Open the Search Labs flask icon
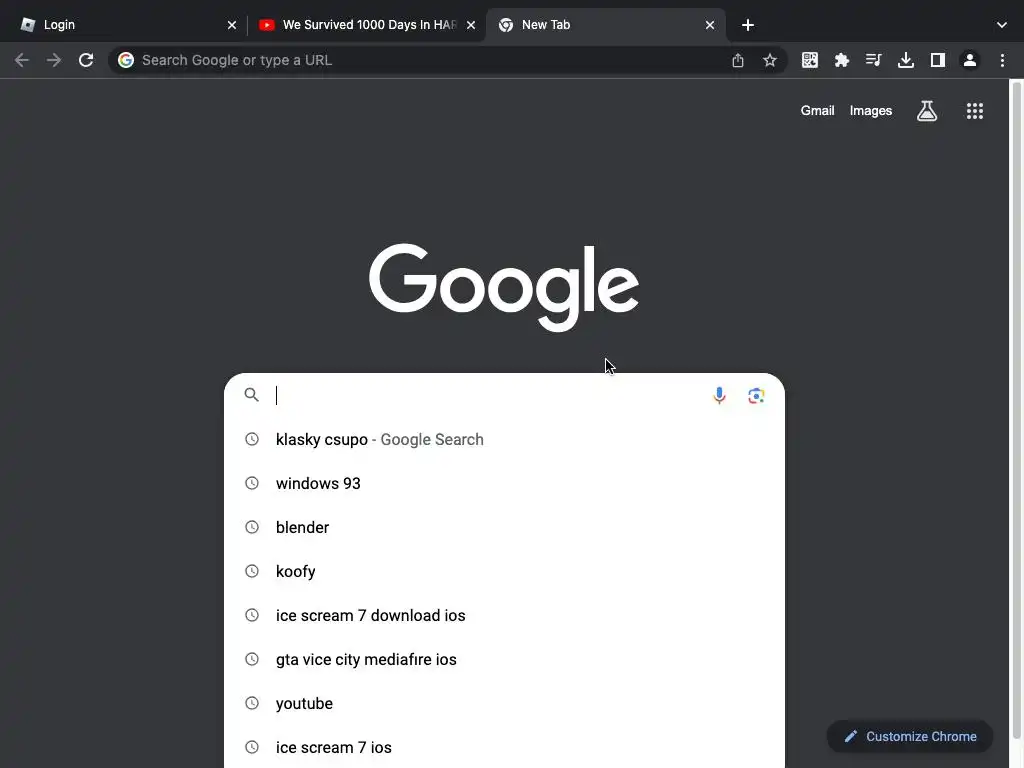Viewport: 1024px width, 768px height. pyautogui.click(x=927, y=111)
